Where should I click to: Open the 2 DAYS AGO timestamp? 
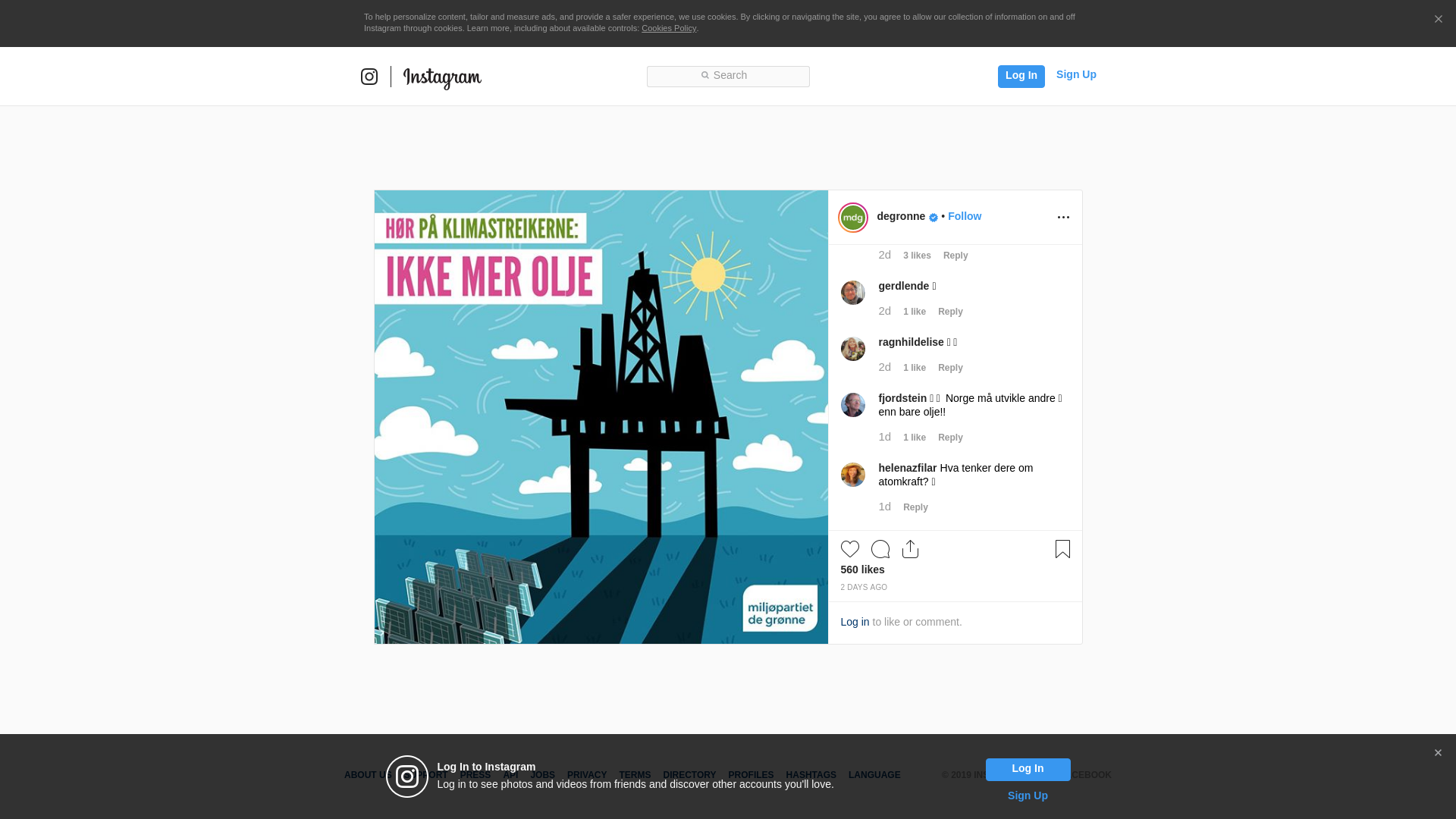pos(864,588)
